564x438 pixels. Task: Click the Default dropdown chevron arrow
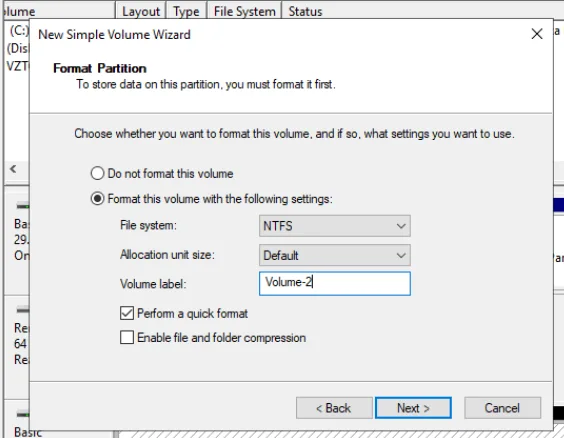(x=401, y=256)
